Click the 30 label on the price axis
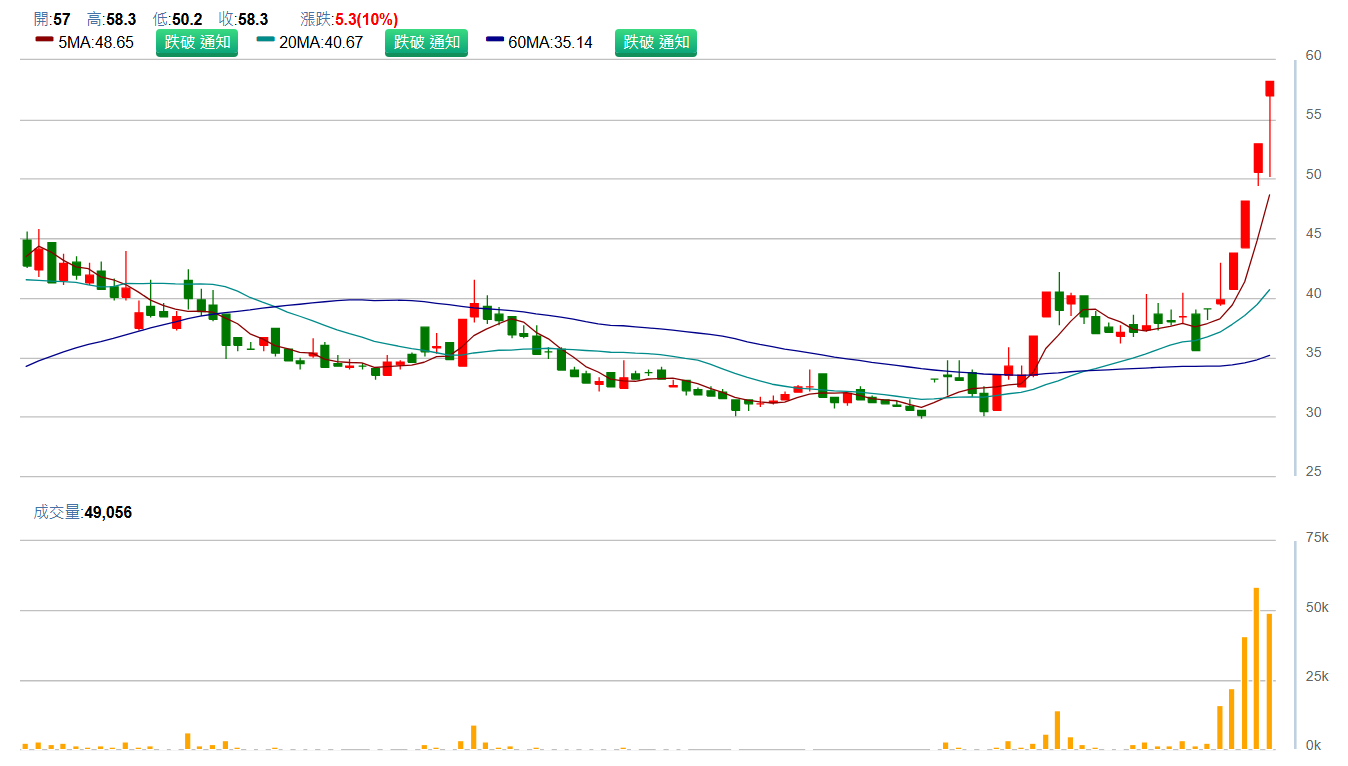The width and height of the screenshot is (1348, 766). click(x=1314, y=412)
